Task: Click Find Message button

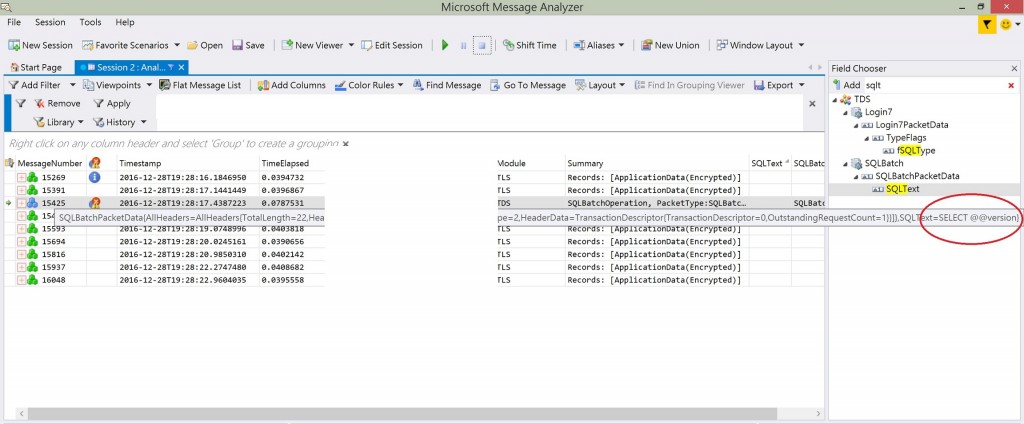Action: pos(447,85)
